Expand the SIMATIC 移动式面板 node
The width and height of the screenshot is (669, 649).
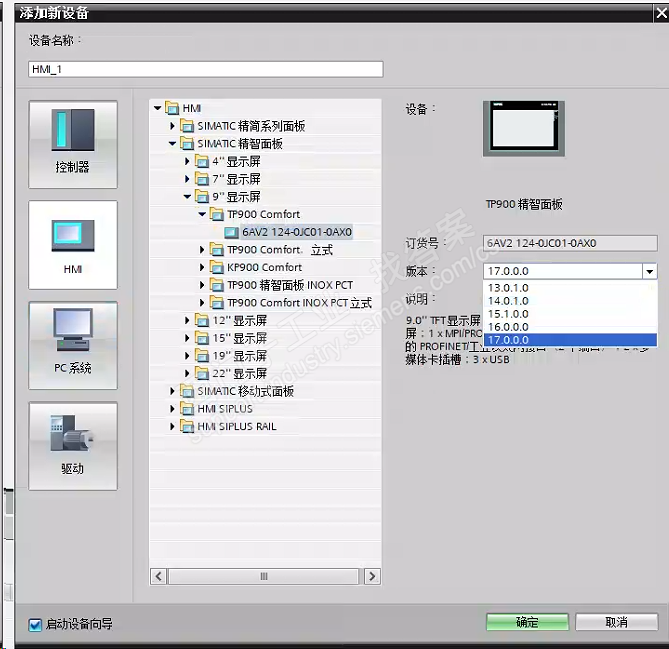[x=172, y=391]
